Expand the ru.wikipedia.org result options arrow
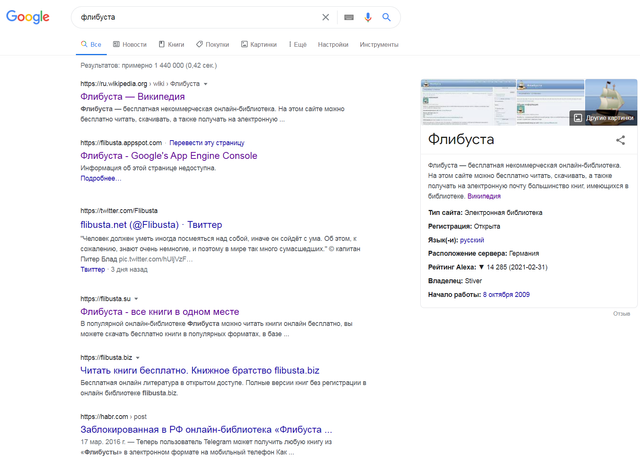Viewport: 640px width, 468px height. tap(205, 84)
